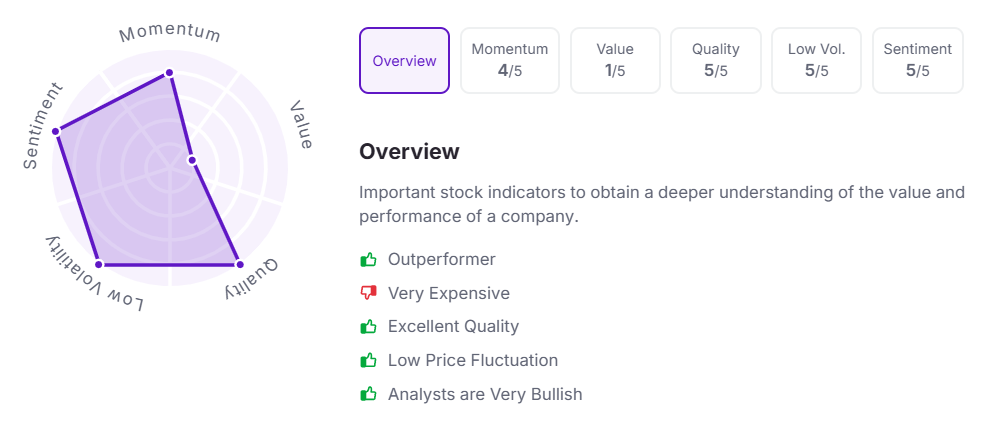Open the Low Vol. 5/5 tab
Image resolution: width=1000 pixels, height=436 pixels.
(x=816, y=61)
